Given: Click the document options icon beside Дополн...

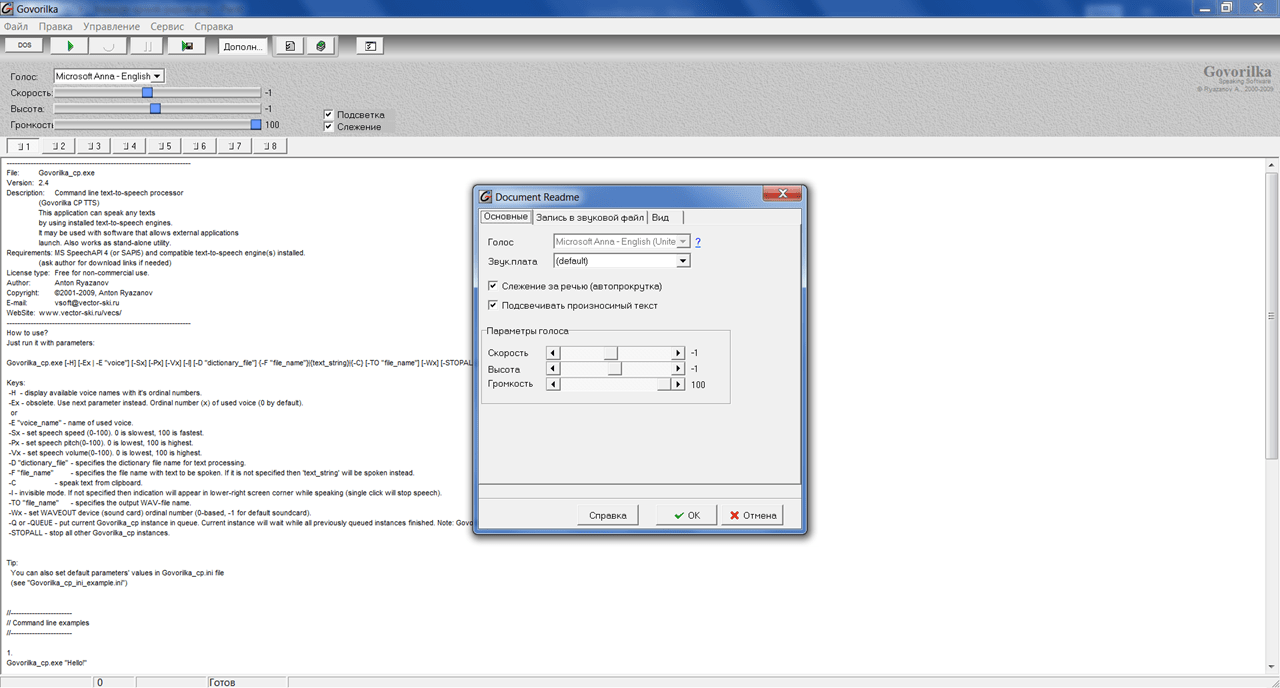Looking at the screenshot, I should 289,46.
